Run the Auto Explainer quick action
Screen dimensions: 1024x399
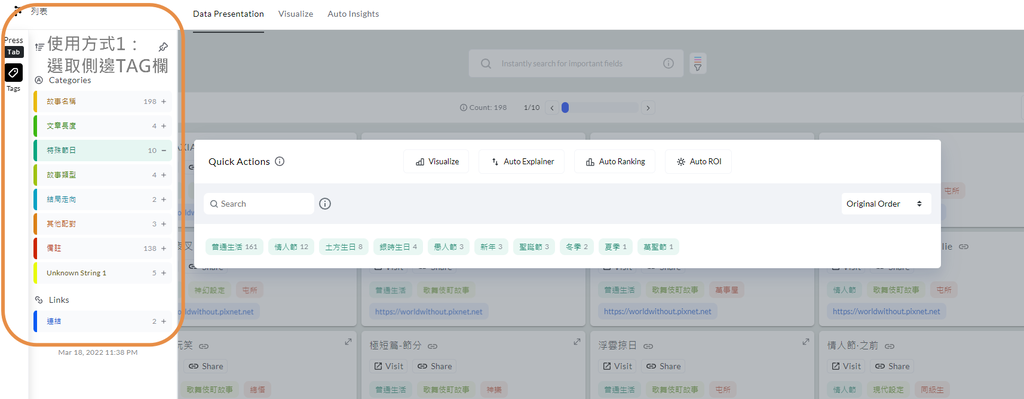522,161
